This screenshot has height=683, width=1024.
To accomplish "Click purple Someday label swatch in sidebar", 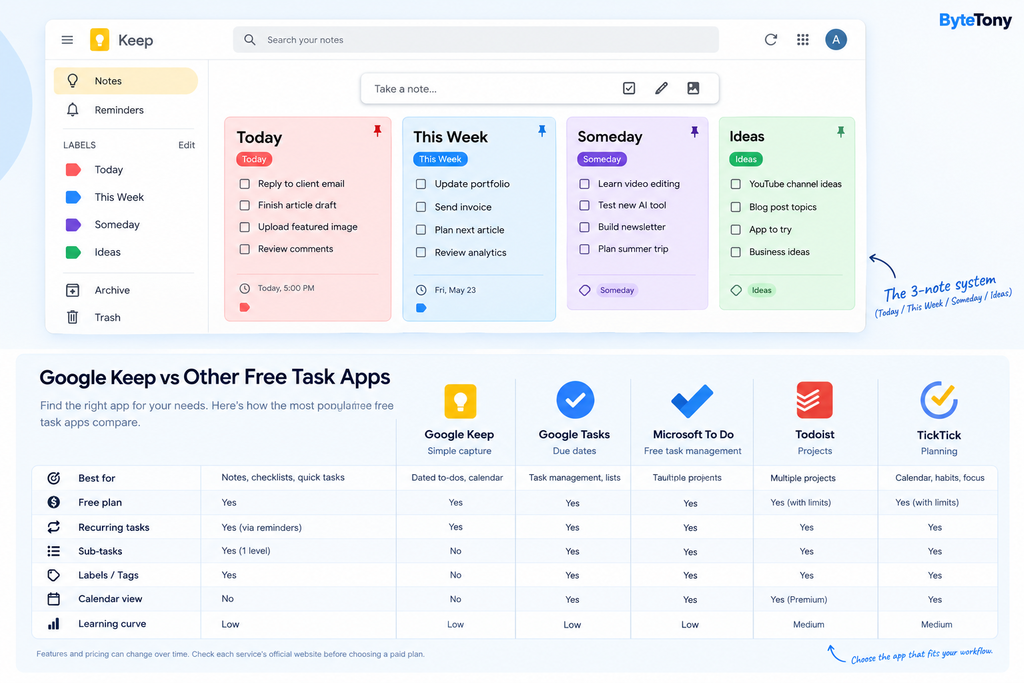I will tap(73, 225).
